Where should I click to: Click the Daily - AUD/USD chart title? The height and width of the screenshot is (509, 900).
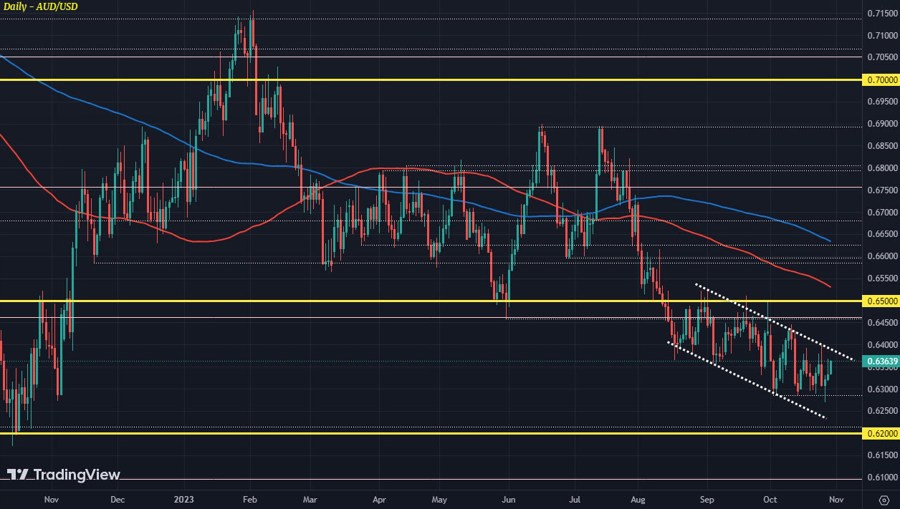[x=40, y=6]
